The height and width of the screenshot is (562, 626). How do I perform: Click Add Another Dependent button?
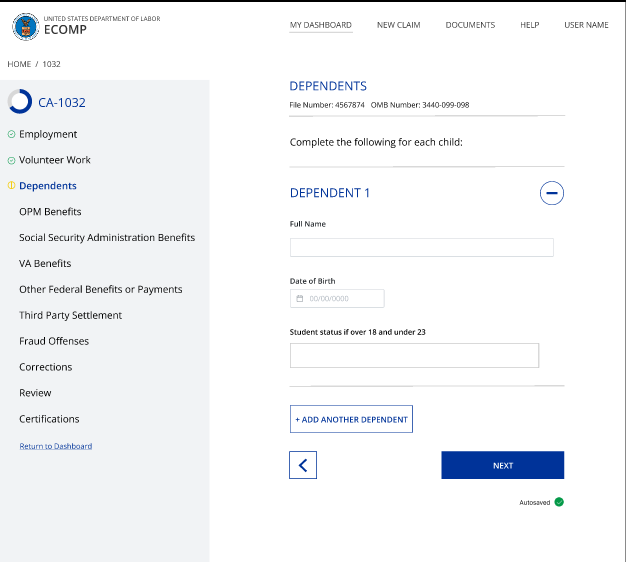click(x=351, y=419)
